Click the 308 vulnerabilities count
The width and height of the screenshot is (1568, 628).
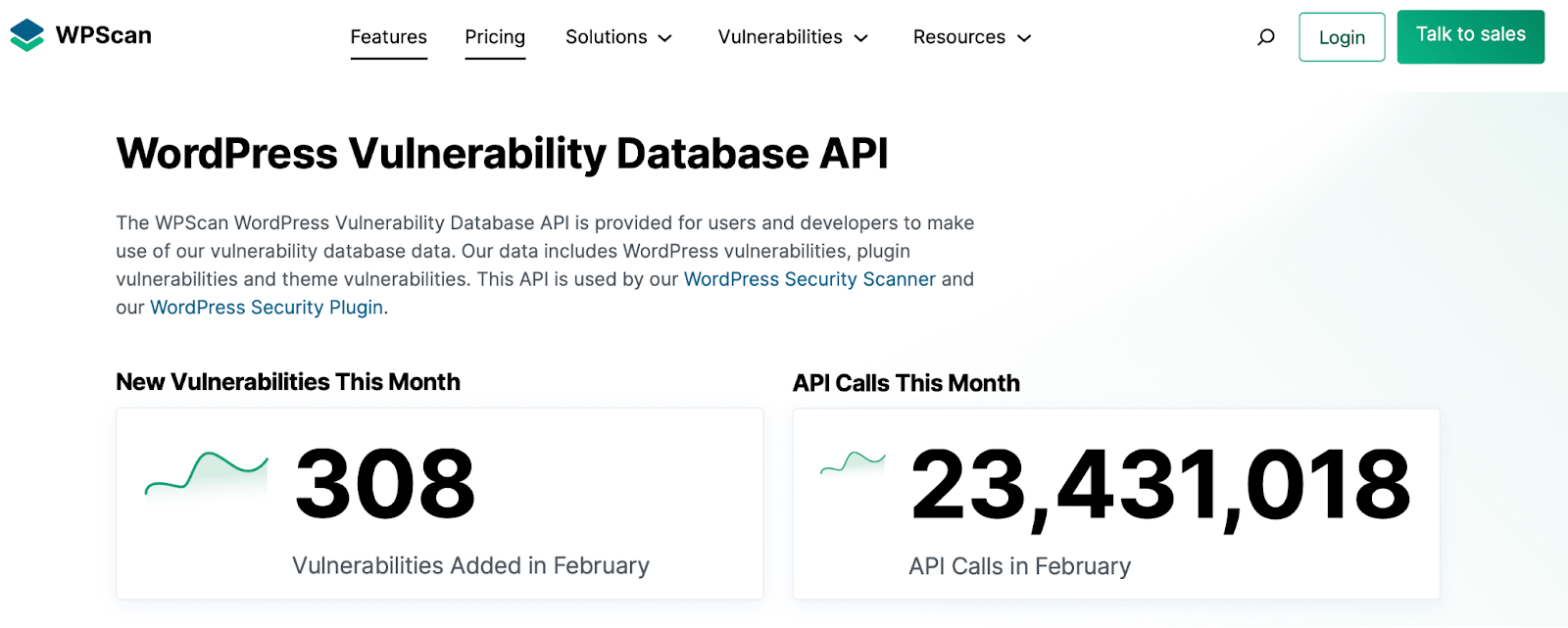click(385, 483)
